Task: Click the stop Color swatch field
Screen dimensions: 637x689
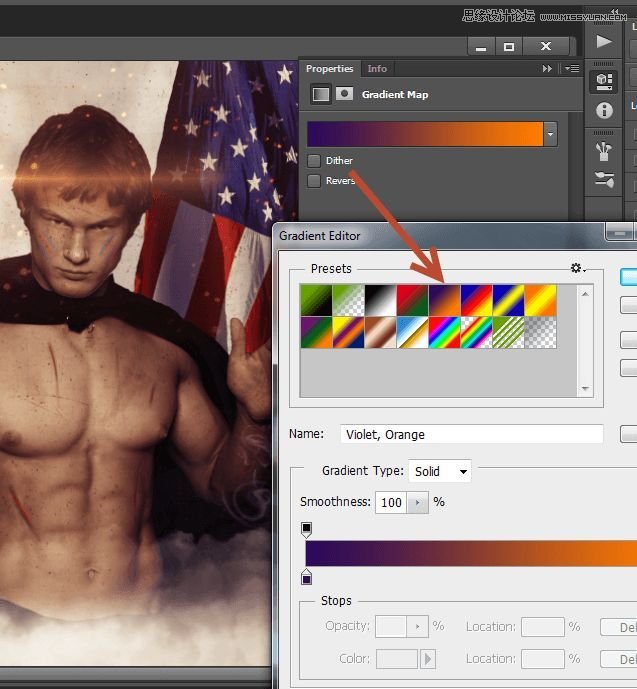Action: 397,659
